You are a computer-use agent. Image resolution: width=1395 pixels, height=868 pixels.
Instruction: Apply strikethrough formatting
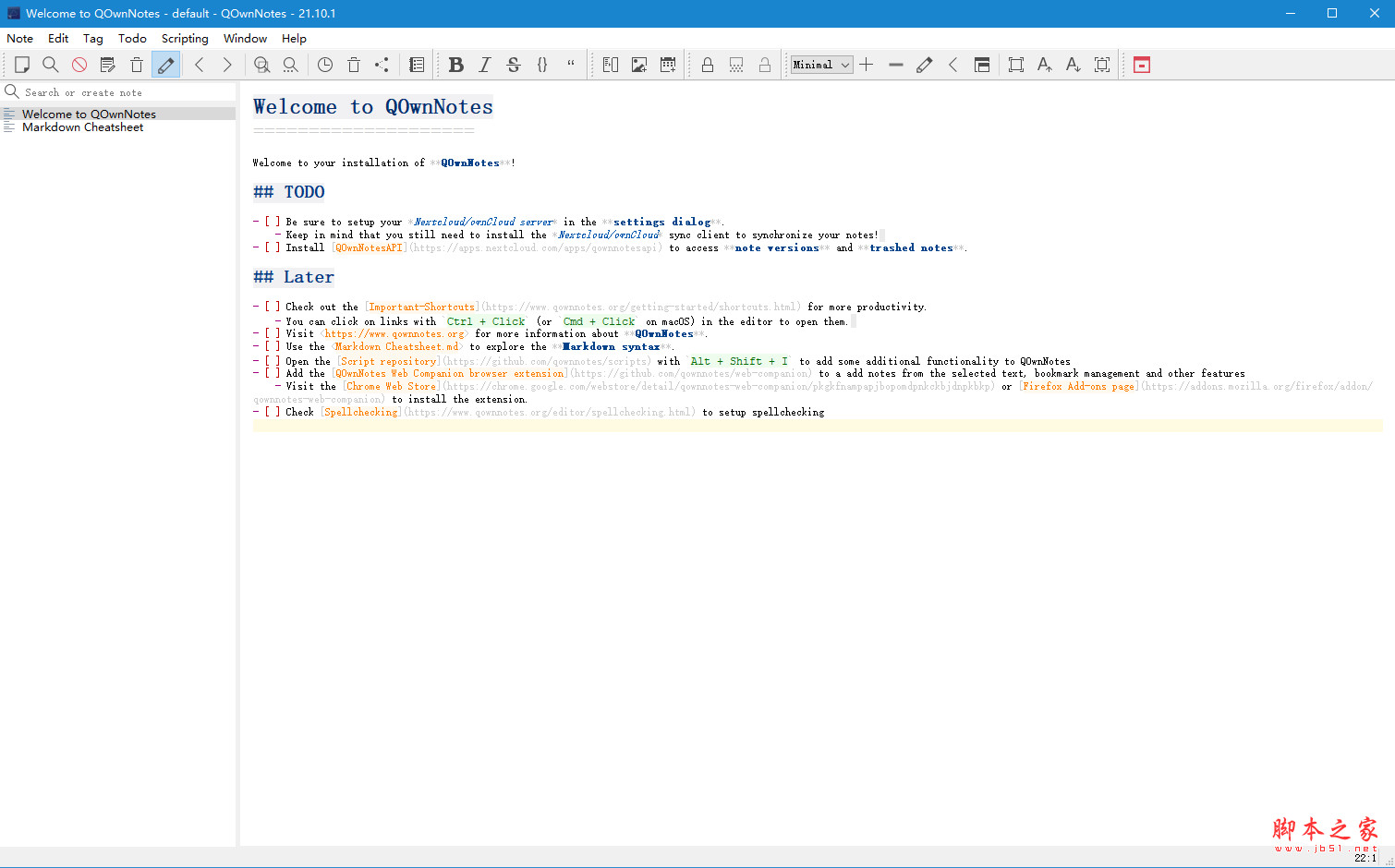(514, 65)
